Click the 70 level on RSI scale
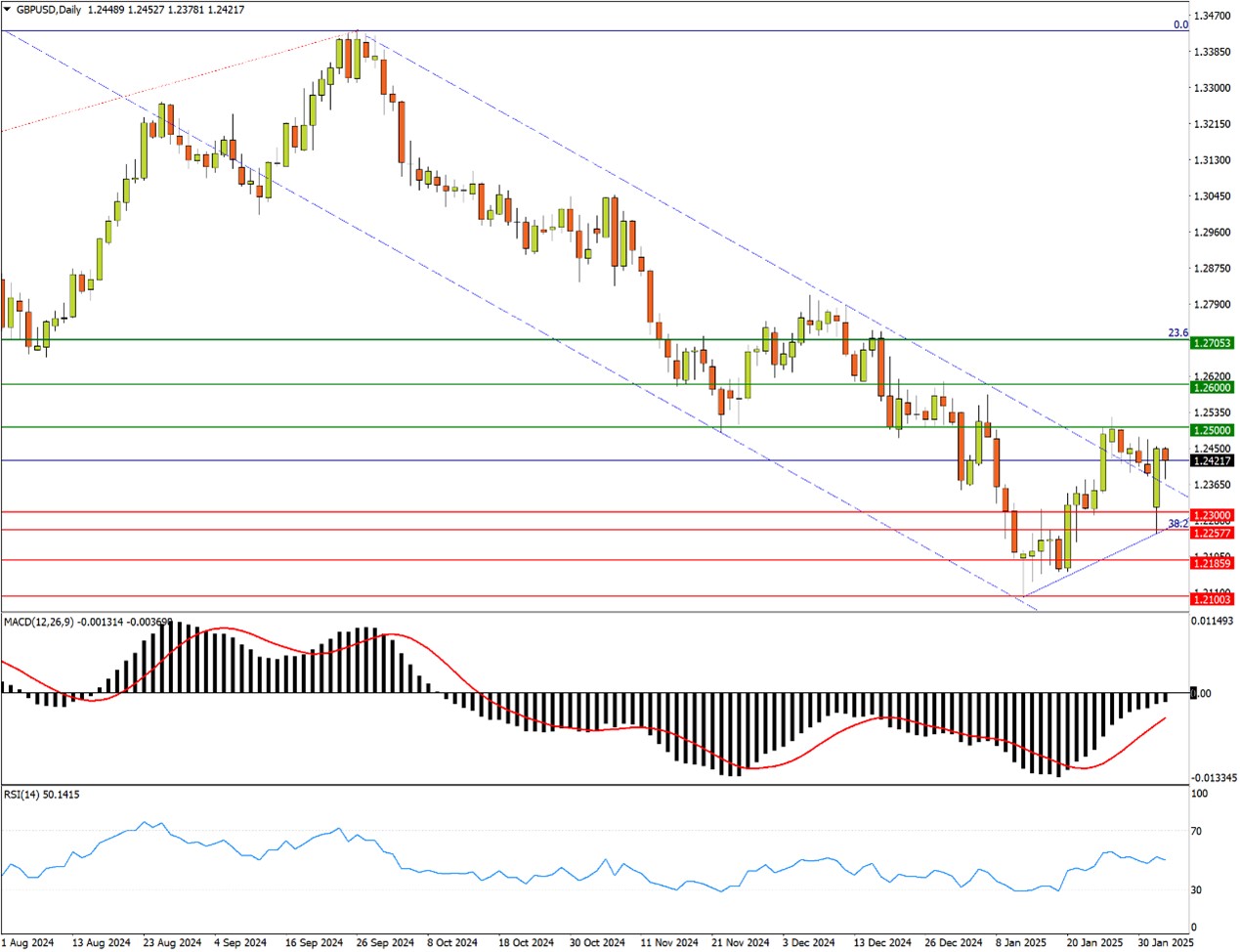Viewport: 1240px width, 952px height. [1196, 832]
